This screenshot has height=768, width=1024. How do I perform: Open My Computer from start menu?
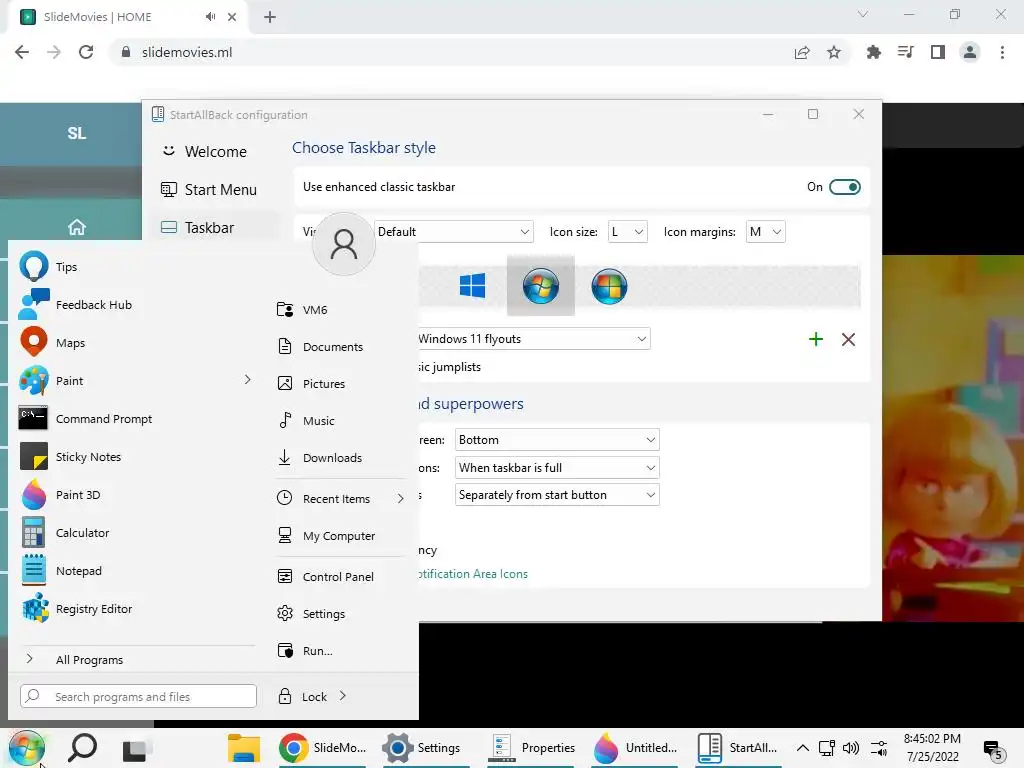click(338, 536)
